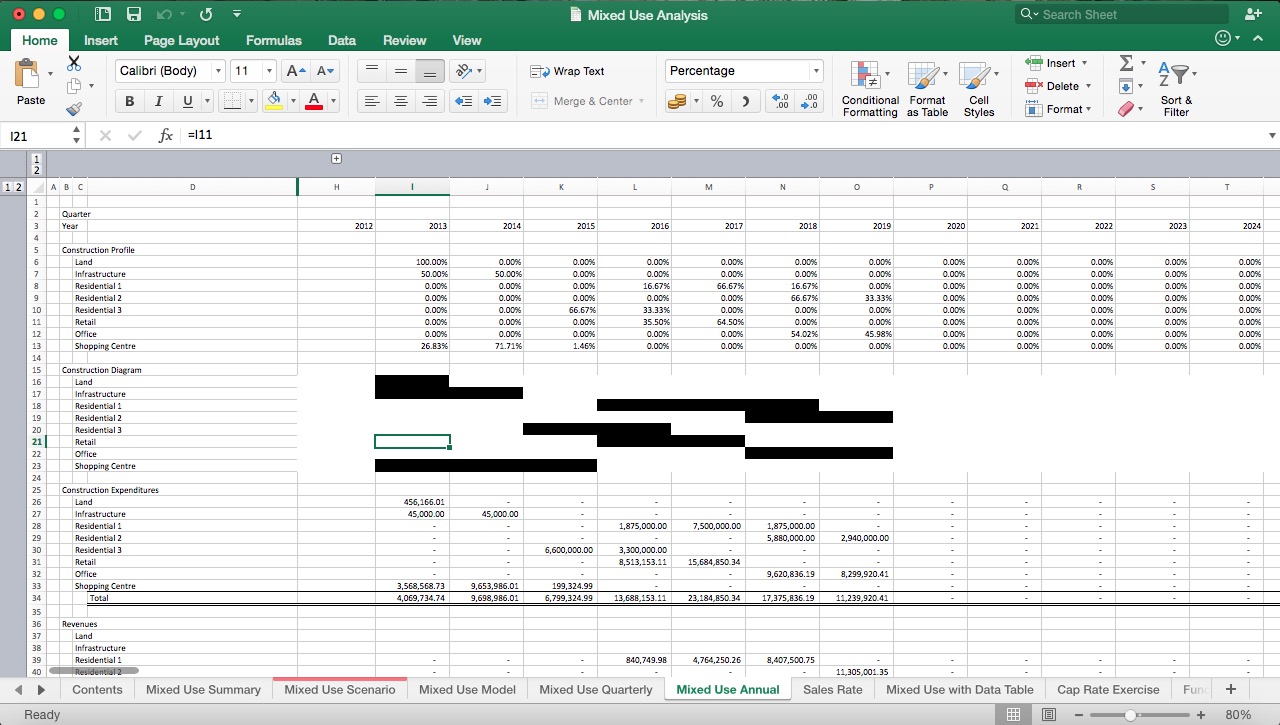Apply the Wrap Text command
The width and height of the screenshot is (1280, 725).
coord(566,71)
